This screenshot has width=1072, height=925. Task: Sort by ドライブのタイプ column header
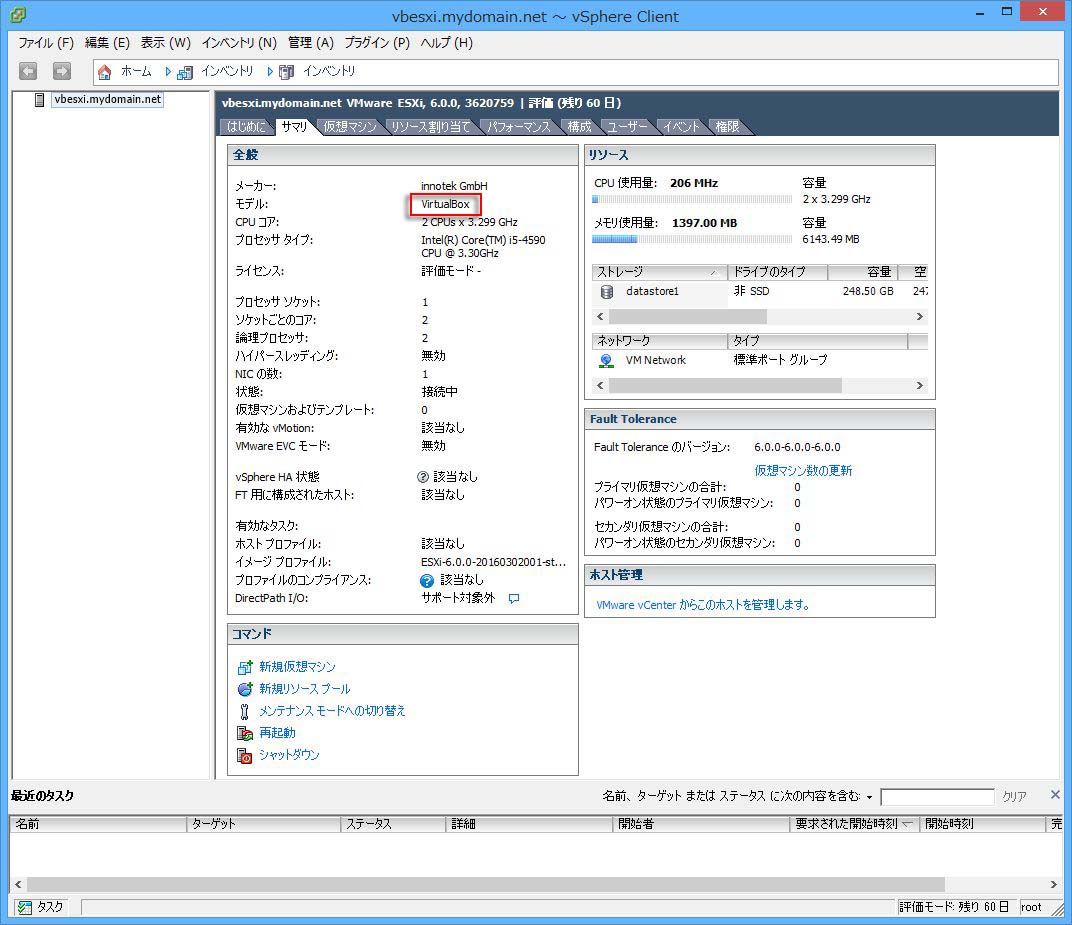777,272
